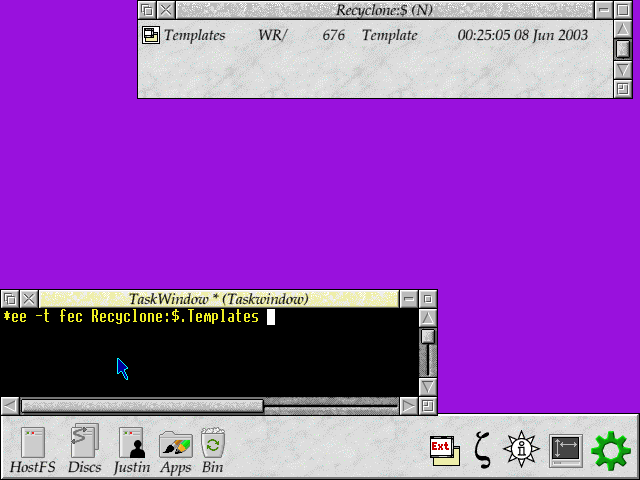The image size is (640, 480).
Task: Open the display manager monitor icon
Action: pyautogui.click(x=565, y=449)
